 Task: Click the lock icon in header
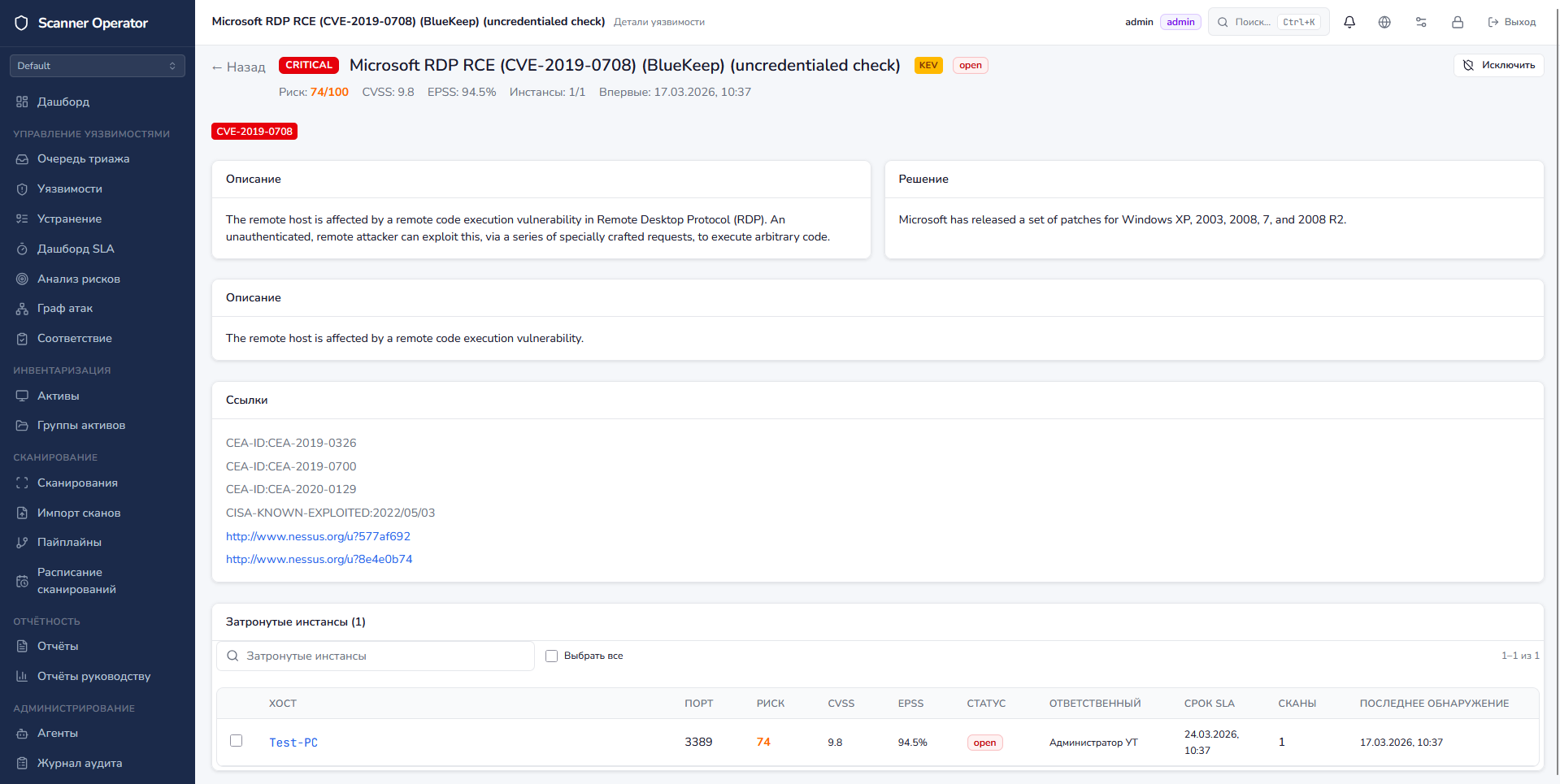1458,22
